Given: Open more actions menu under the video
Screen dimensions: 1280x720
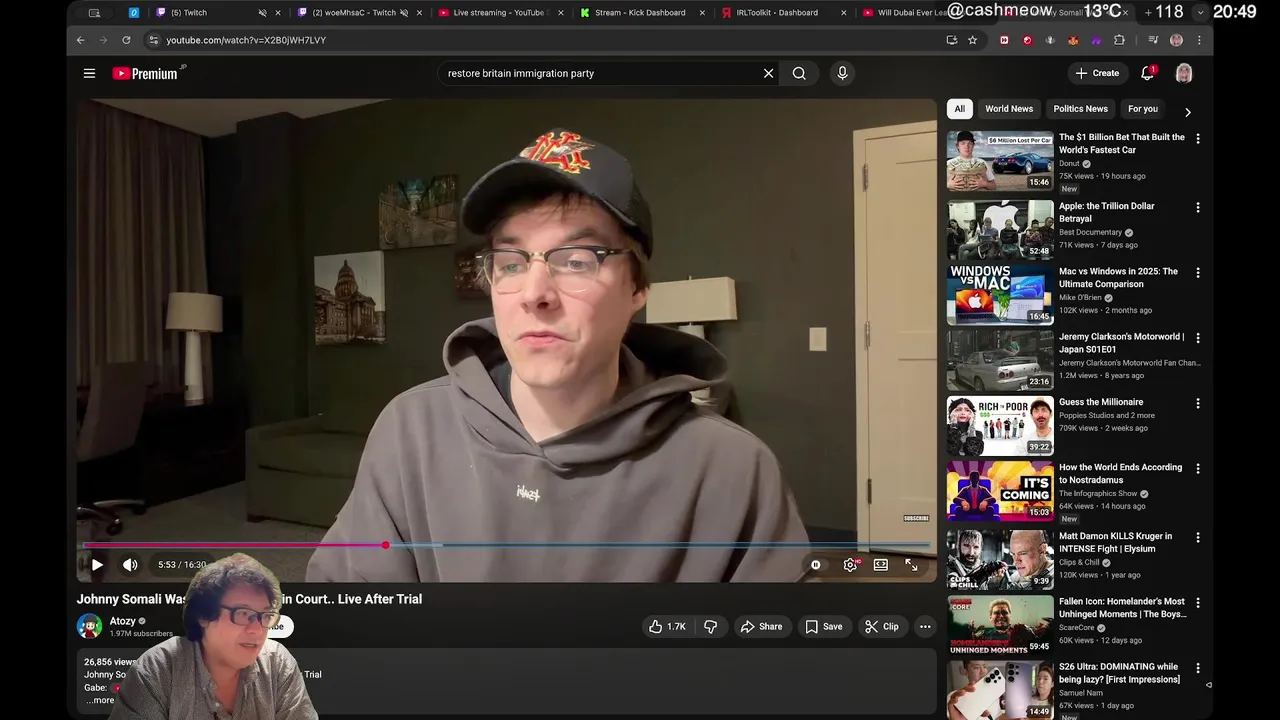Looking at the screenshot, I should click(x=925, y=627).
